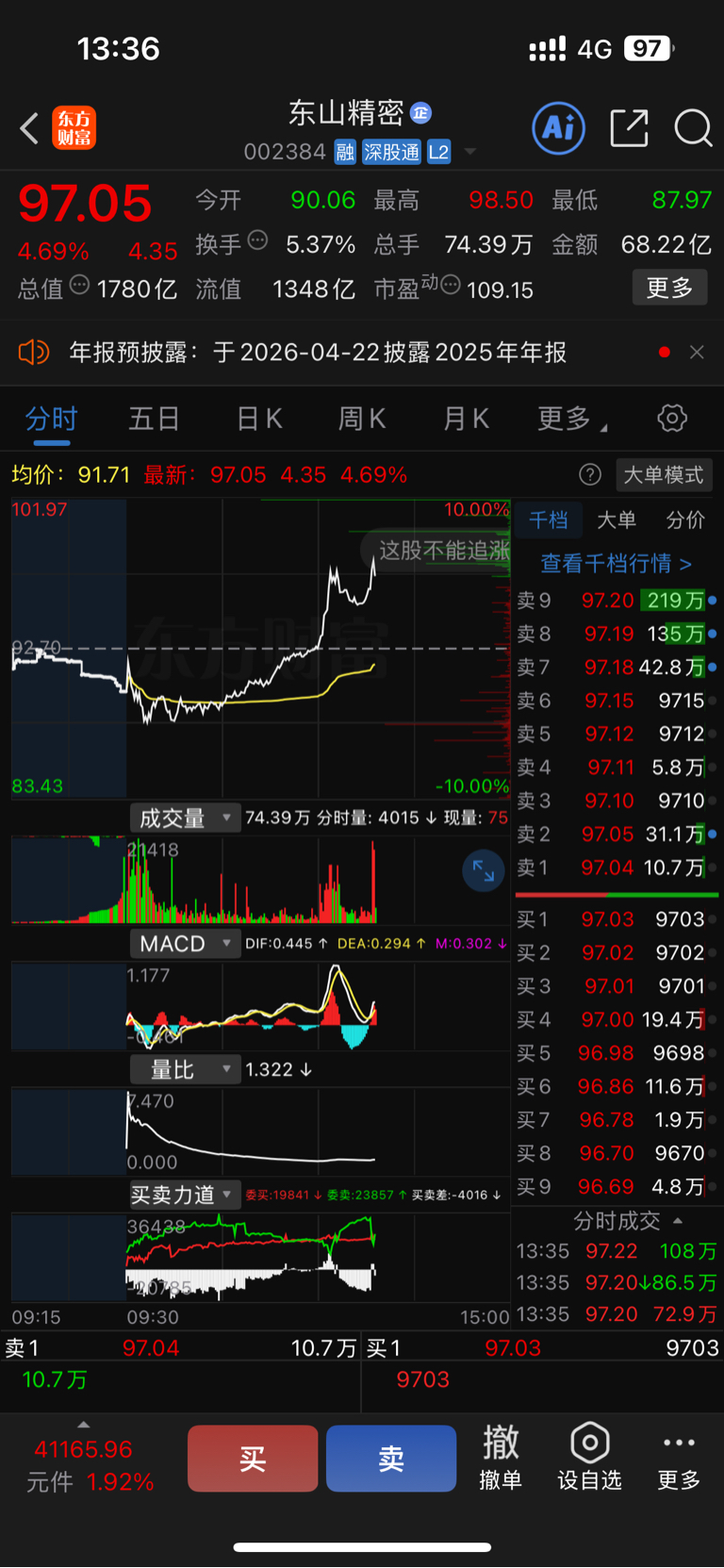Switch to the 五日 chart tab
Viewport: 724px width, 1568px height.
(154, 419)
